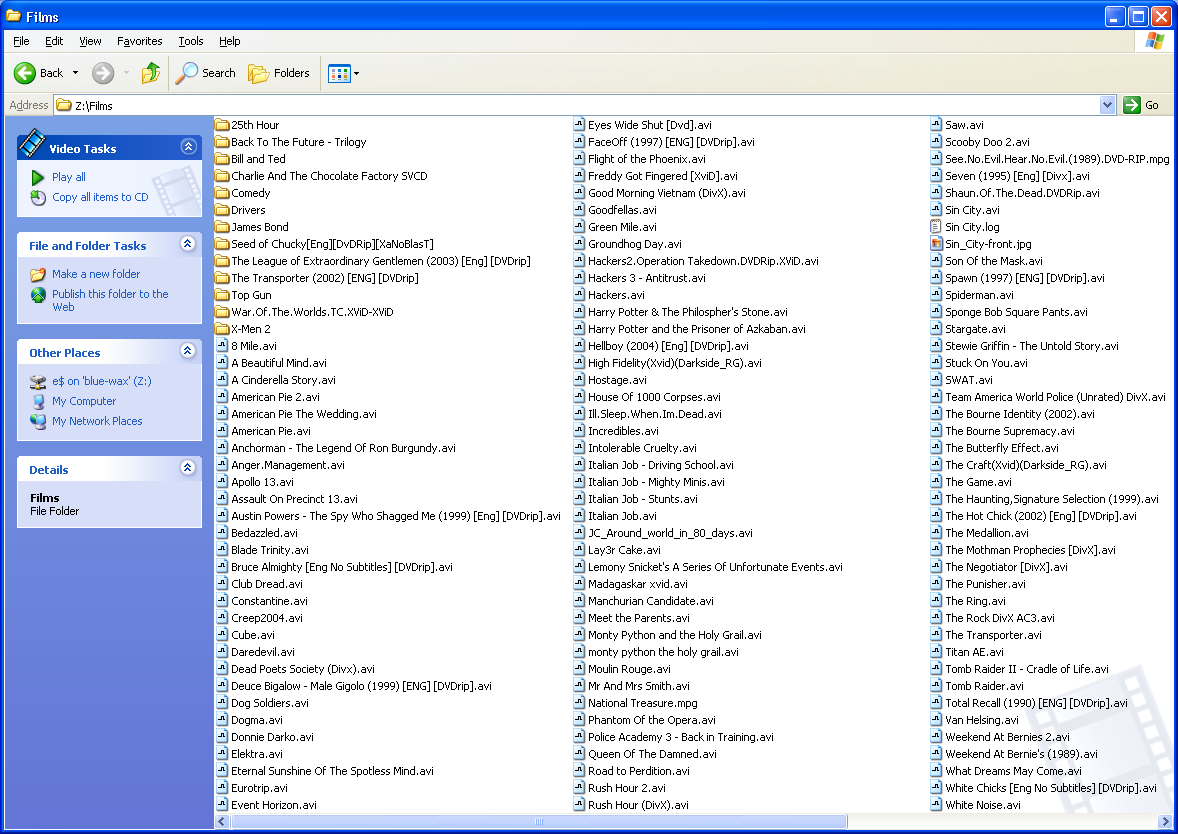This screenshot has height=834, width=1178.
Task: Select Goodfellas.avi file icon
Action: (578, 210)
